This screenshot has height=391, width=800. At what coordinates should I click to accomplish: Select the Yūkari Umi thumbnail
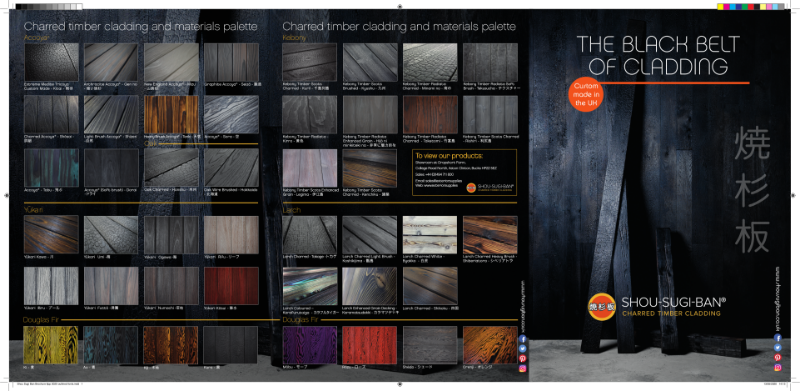[111, 235]
